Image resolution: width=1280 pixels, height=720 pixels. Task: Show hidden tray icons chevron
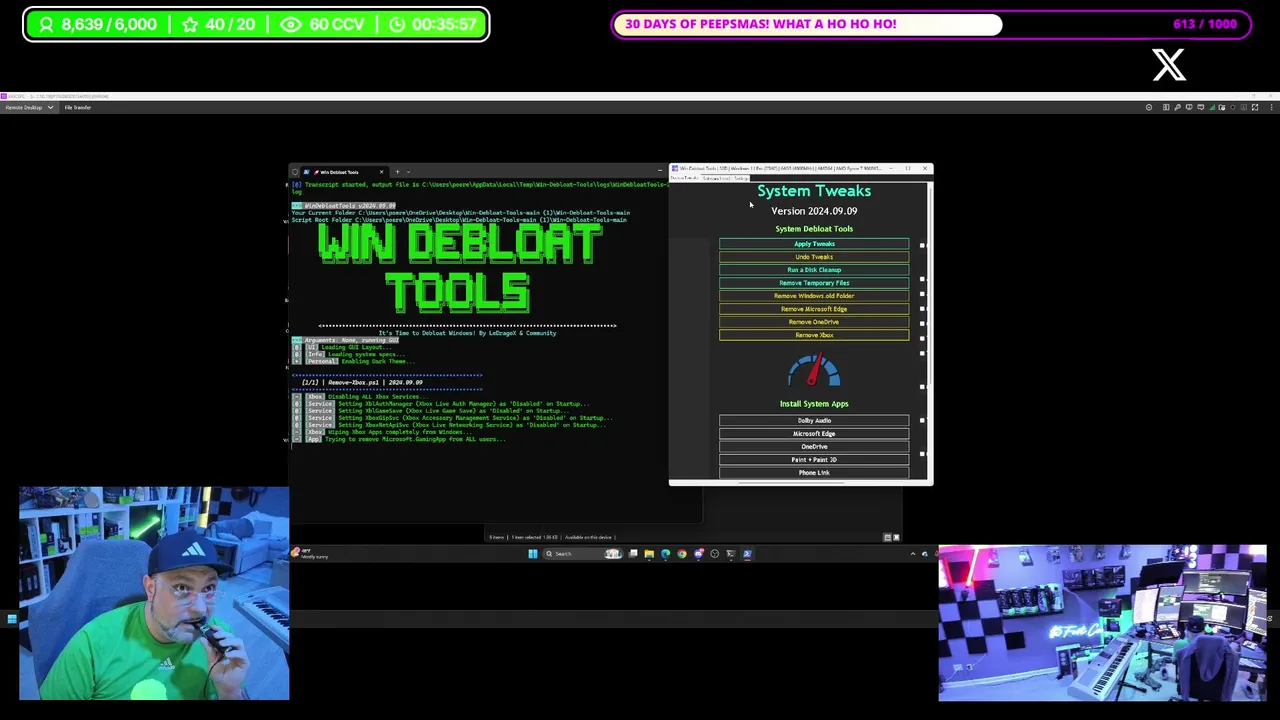coord(913,554)
